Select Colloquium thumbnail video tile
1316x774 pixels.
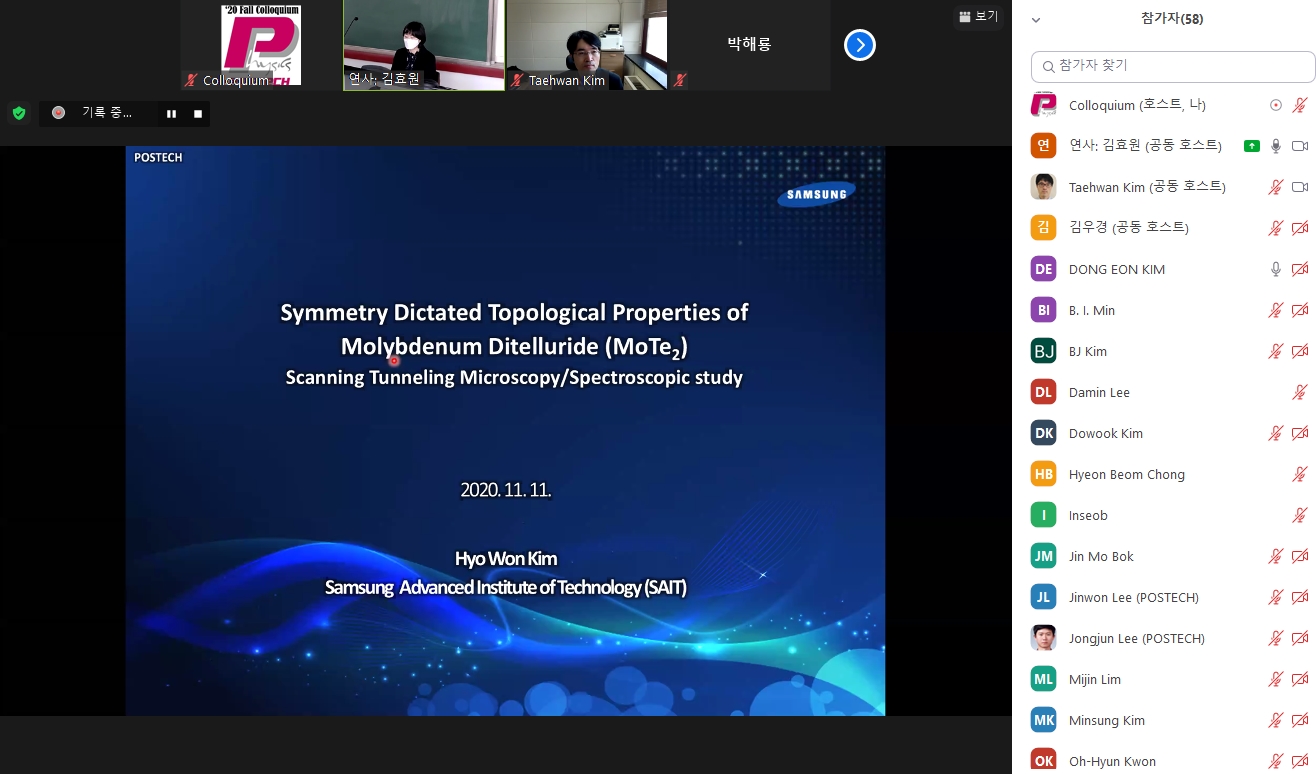click(x=261, y=45)
